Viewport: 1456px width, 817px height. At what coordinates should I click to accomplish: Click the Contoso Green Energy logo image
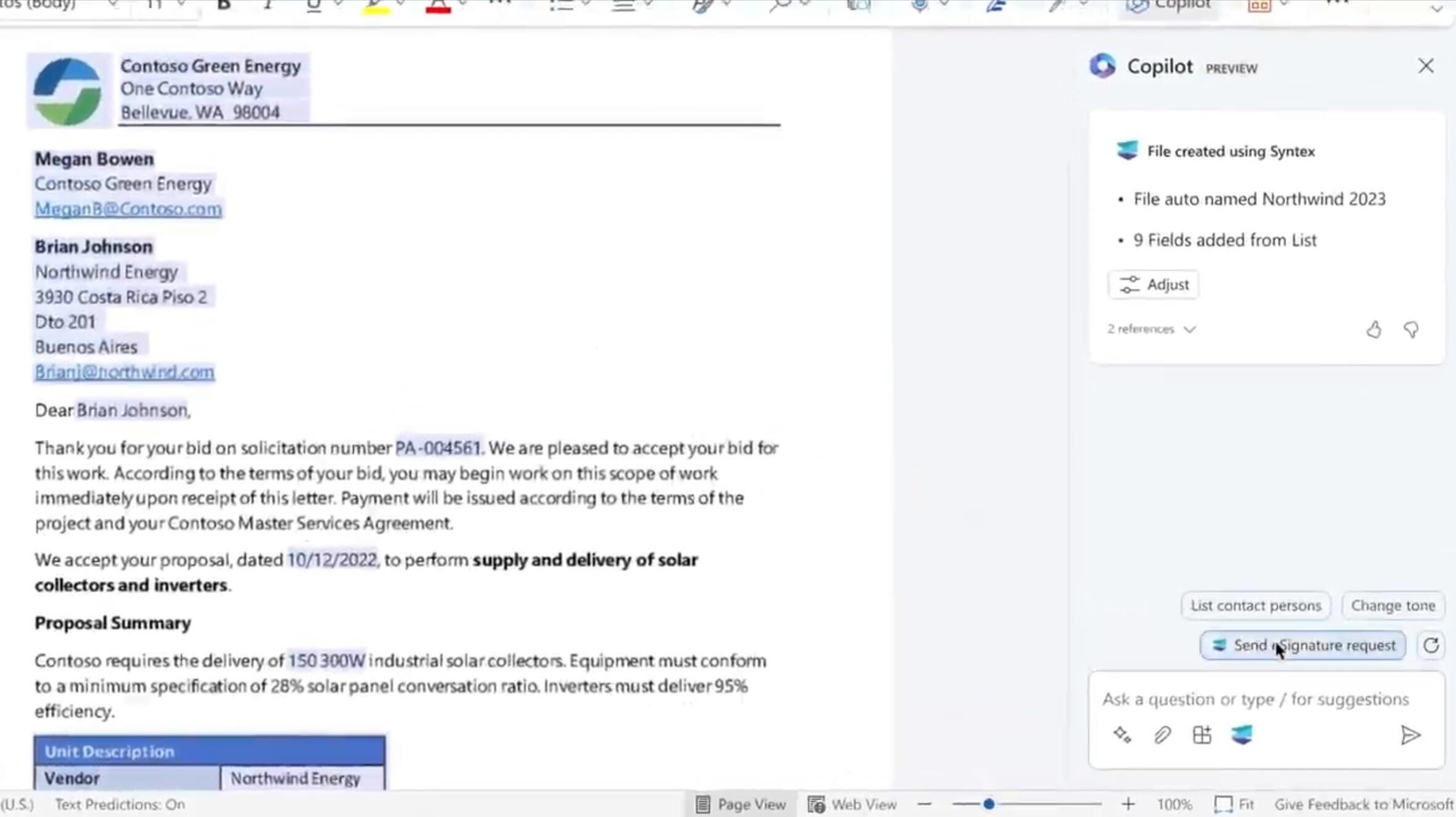tap(68, 91)
